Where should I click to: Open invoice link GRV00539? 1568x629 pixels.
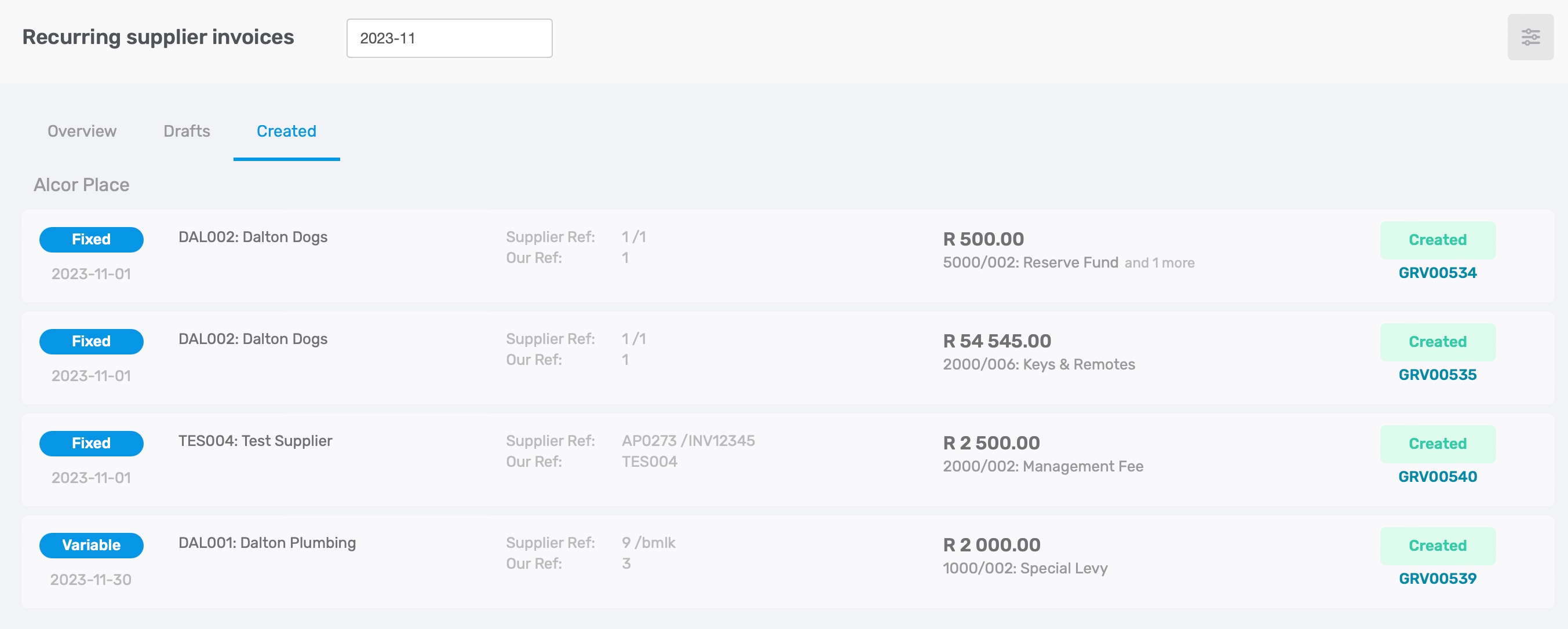click(1437, 579)
